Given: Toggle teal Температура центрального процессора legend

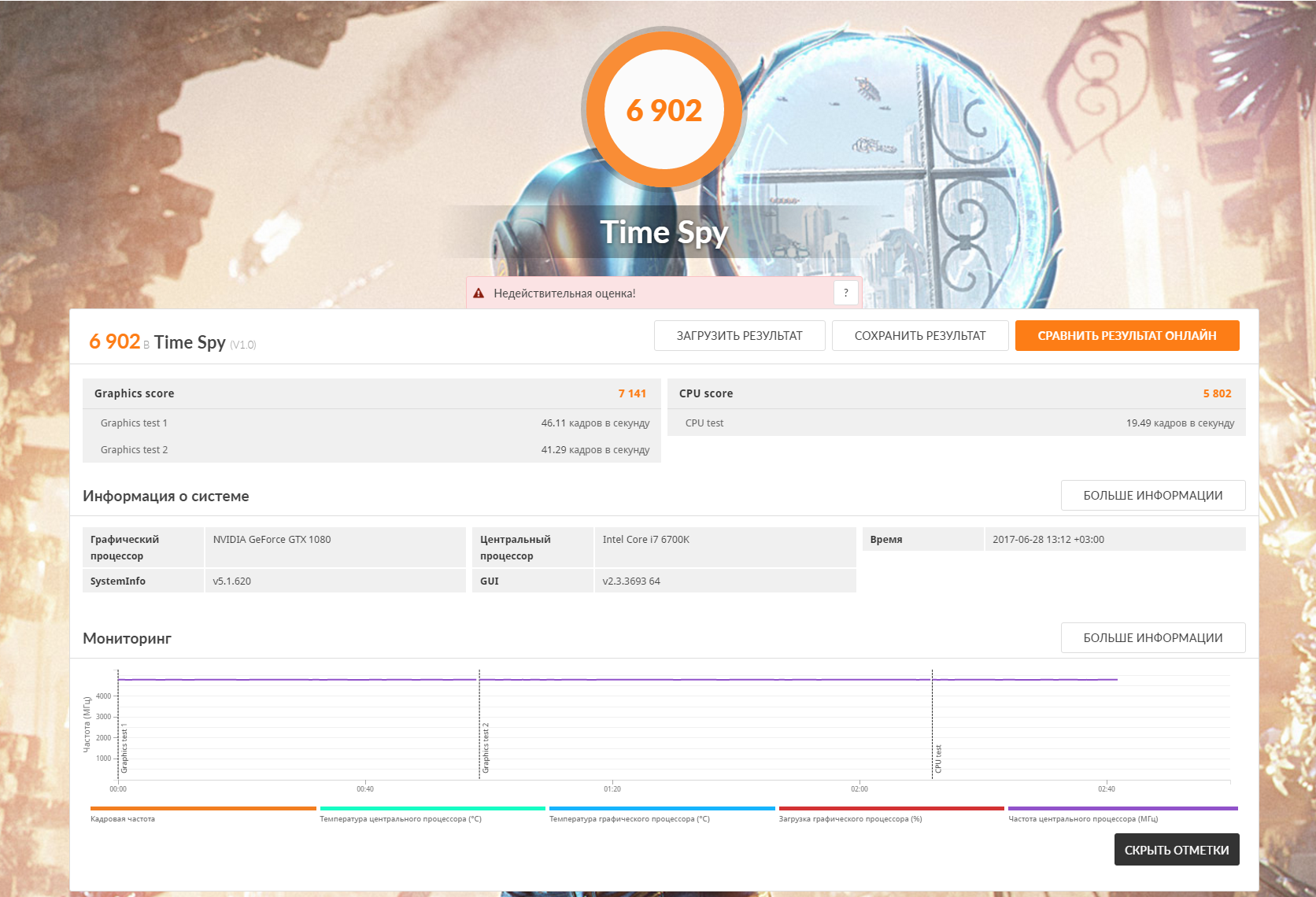Looking at the screenshot, I should click(432, 814).
